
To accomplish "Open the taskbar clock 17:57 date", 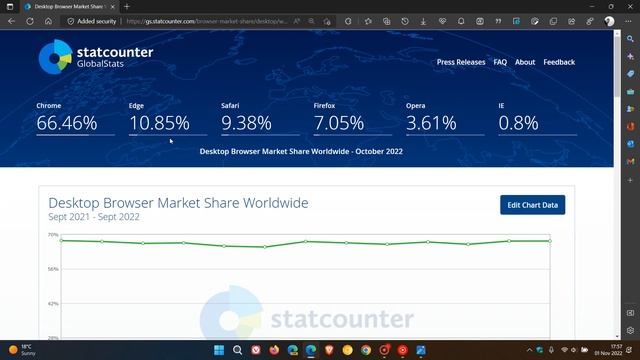I will coord(608,350).
